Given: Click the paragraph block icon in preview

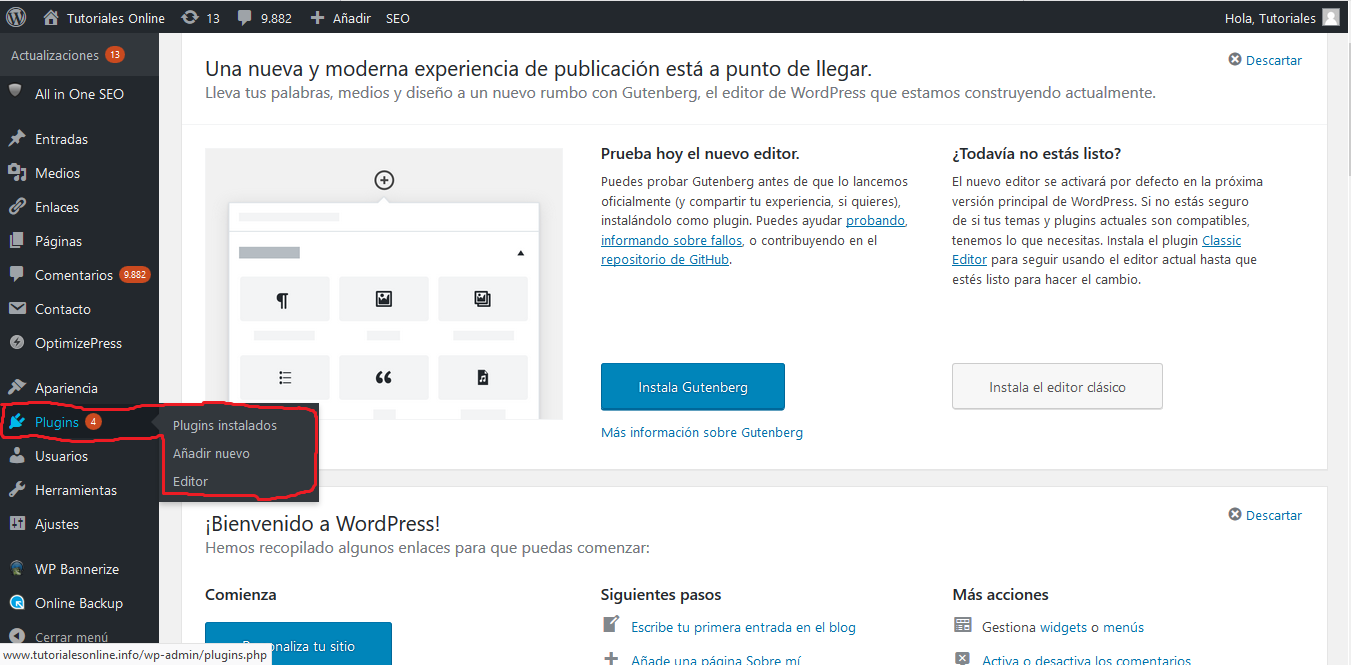Looking at the screenshot, I should click(283, 300).
